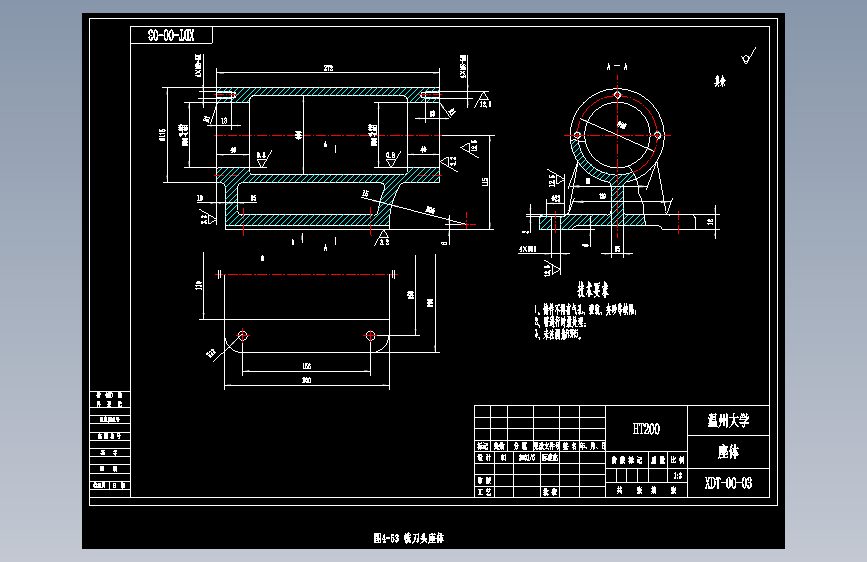Select the 155 hole-spacing dimension in bottom view

coord(307,366)
